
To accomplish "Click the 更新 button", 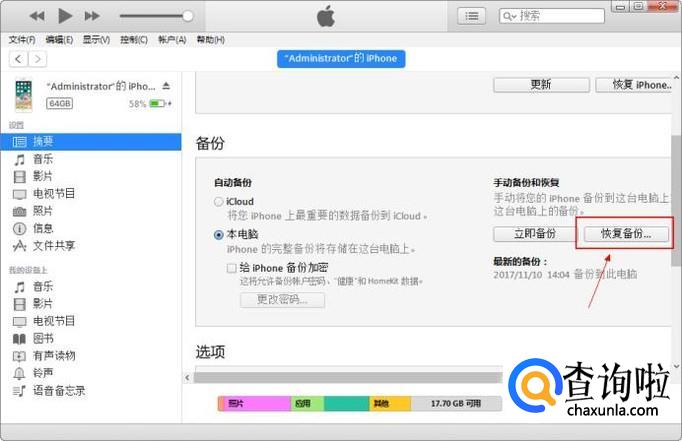I will [x=542, y=85].
